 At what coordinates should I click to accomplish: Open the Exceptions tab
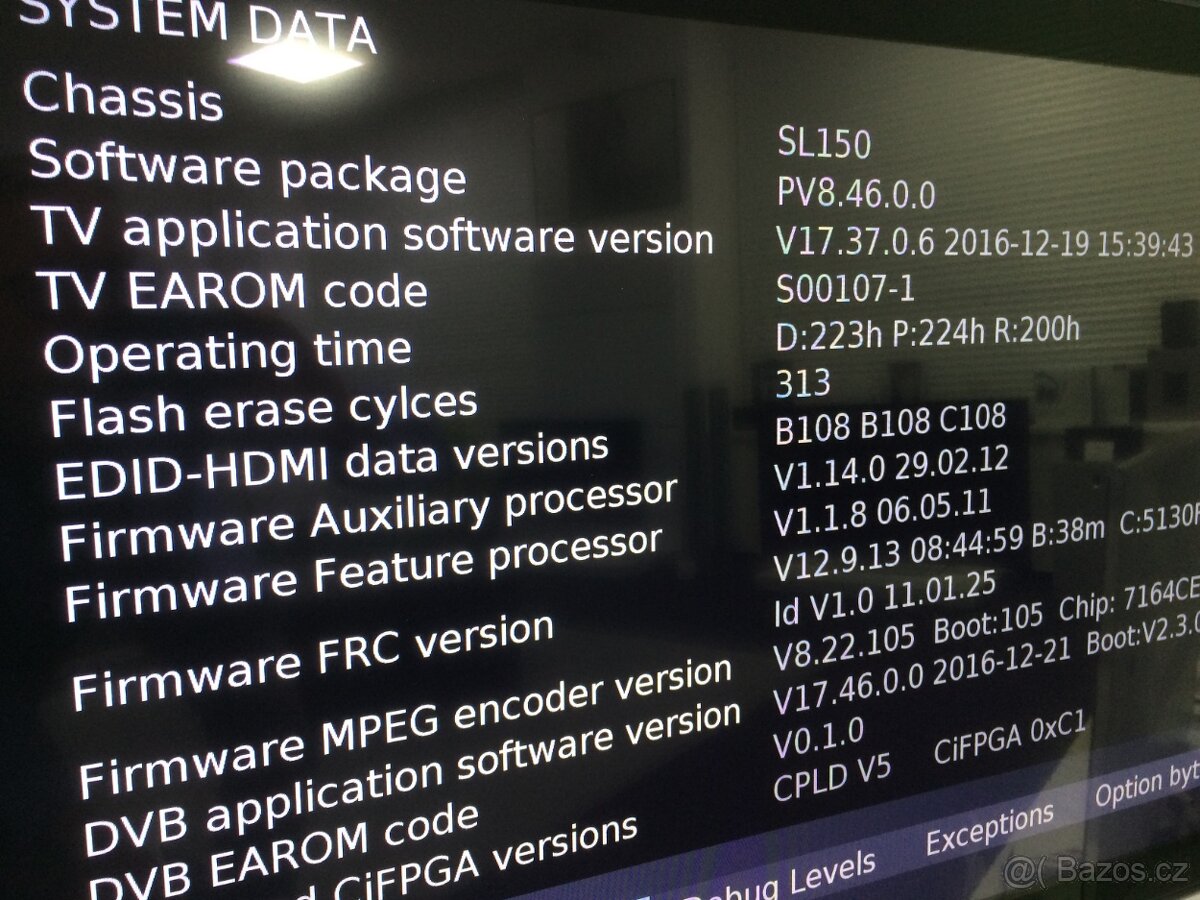(x=989, y=828)
